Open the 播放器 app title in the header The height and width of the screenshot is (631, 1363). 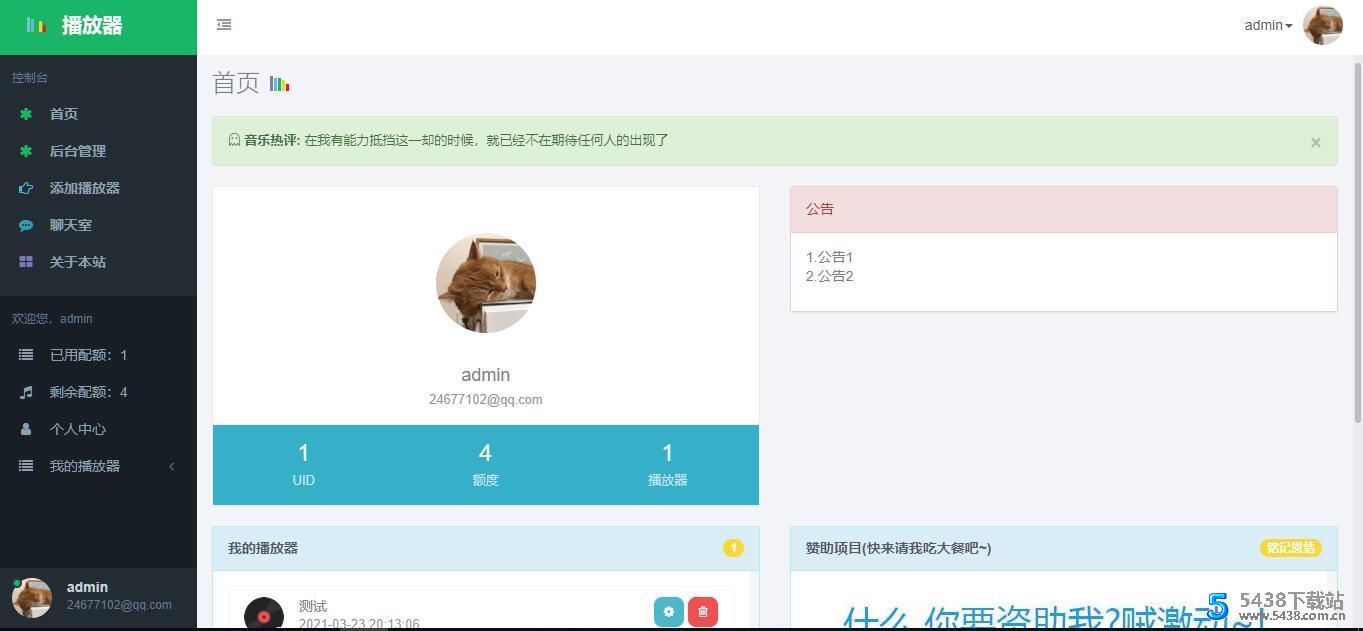[x=91, y=25]
